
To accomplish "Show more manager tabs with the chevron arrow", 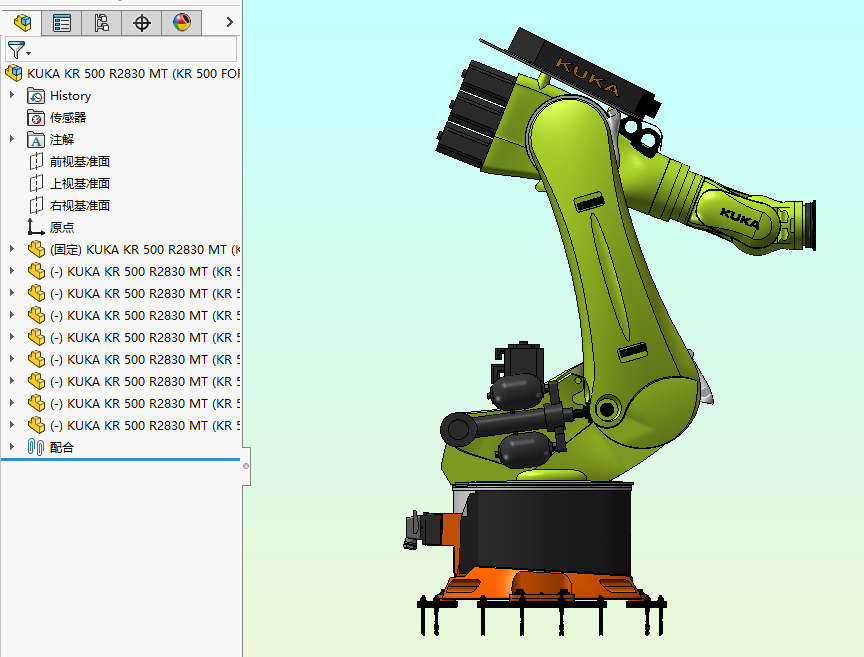I will [x=230, y=22].
